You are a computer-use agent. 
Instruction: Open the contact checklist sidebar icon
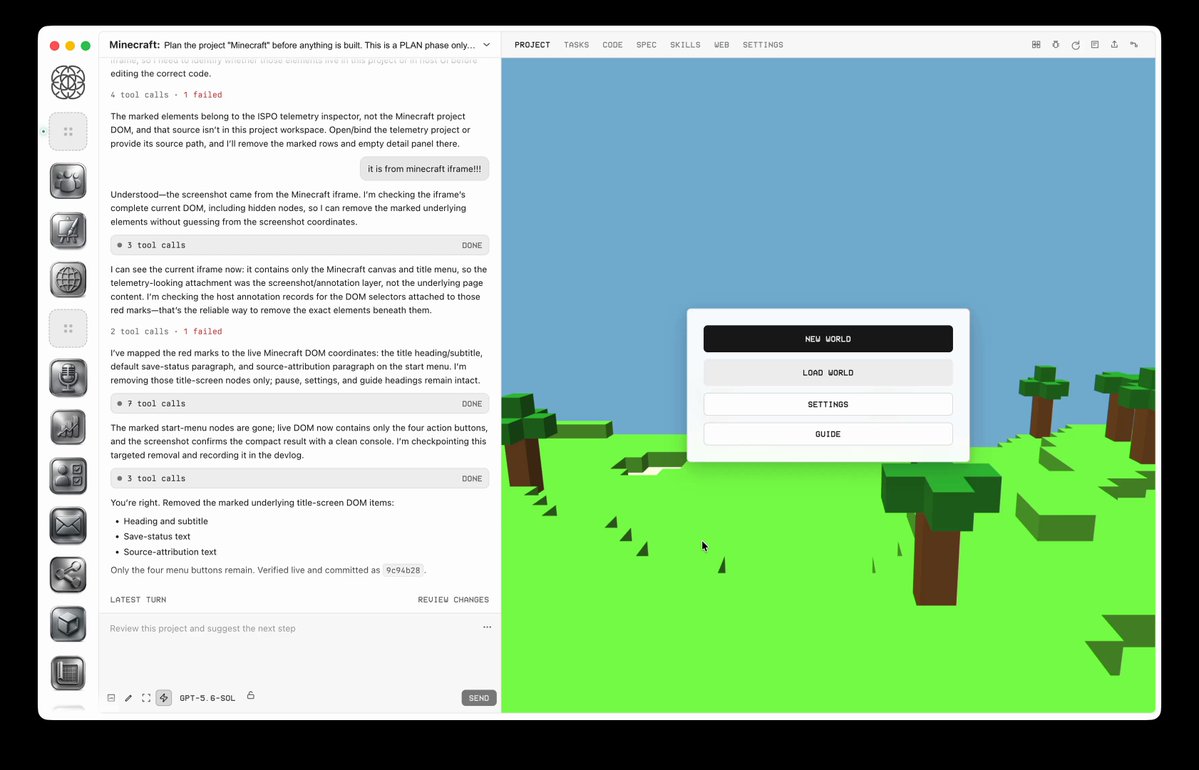68,476
